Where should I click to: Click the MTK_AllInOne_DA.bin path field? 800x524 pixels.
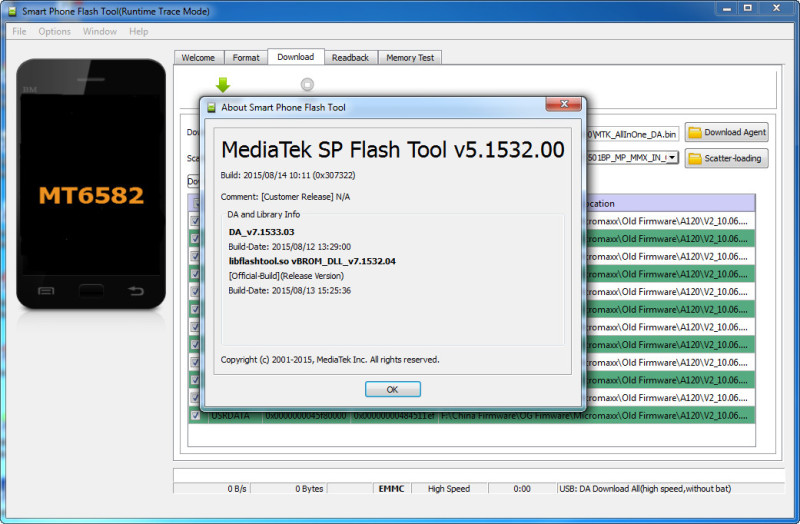point(633,134)
